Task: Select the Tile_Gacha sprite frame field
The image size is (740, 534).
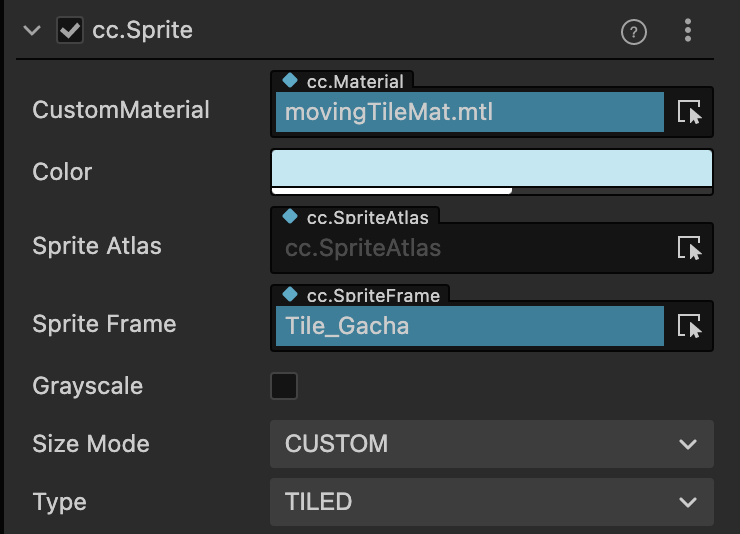Action: (469, 326)
